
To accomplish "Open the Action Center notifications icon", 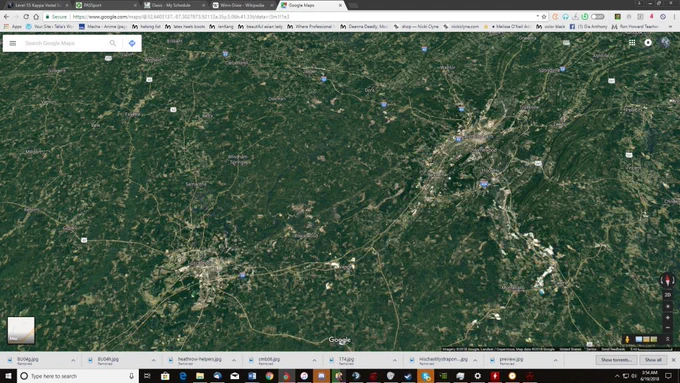I will coord(668,376).
